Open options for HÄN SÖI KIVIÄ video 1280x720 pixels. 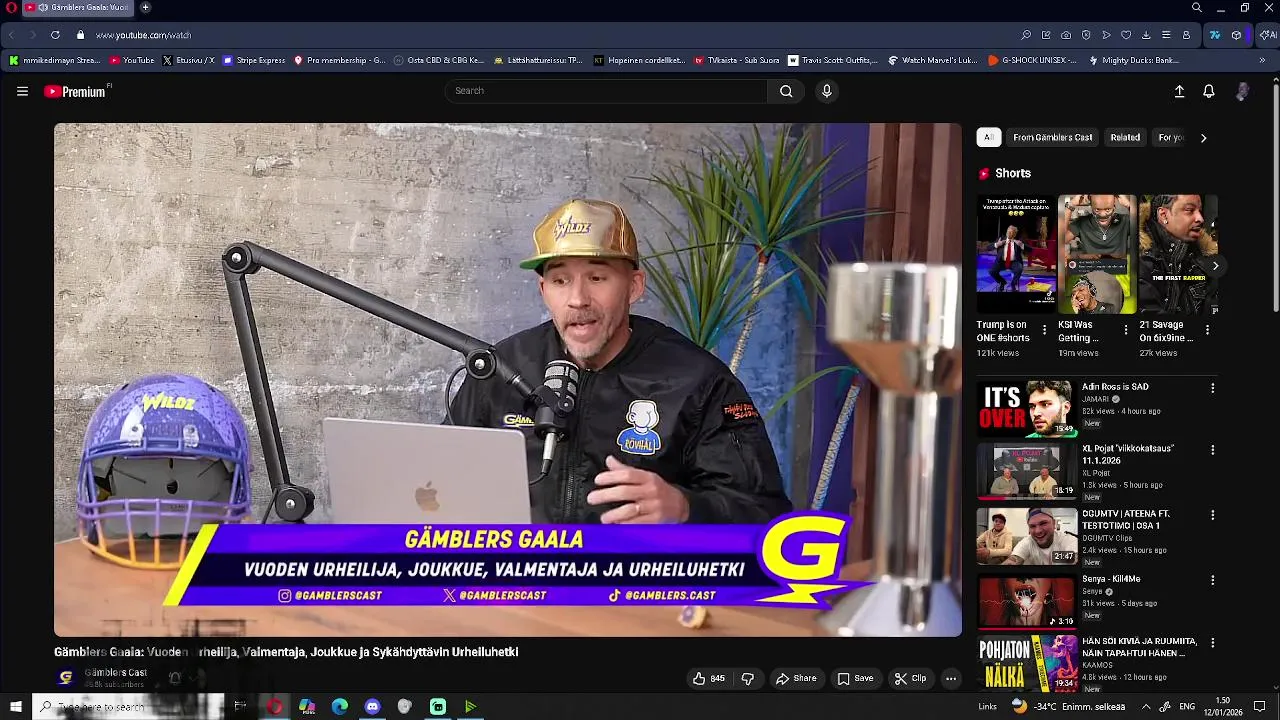[1212, 643]
